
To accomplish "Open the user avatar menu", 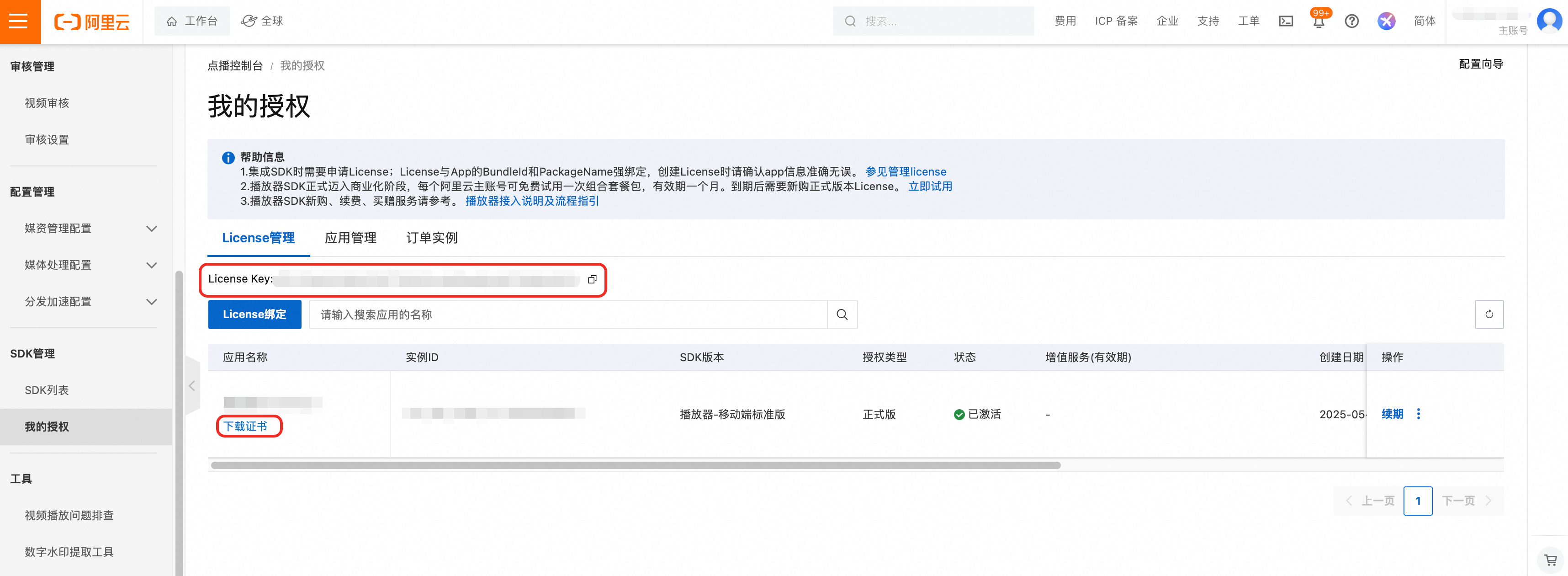I will (x=1549, y=21).
